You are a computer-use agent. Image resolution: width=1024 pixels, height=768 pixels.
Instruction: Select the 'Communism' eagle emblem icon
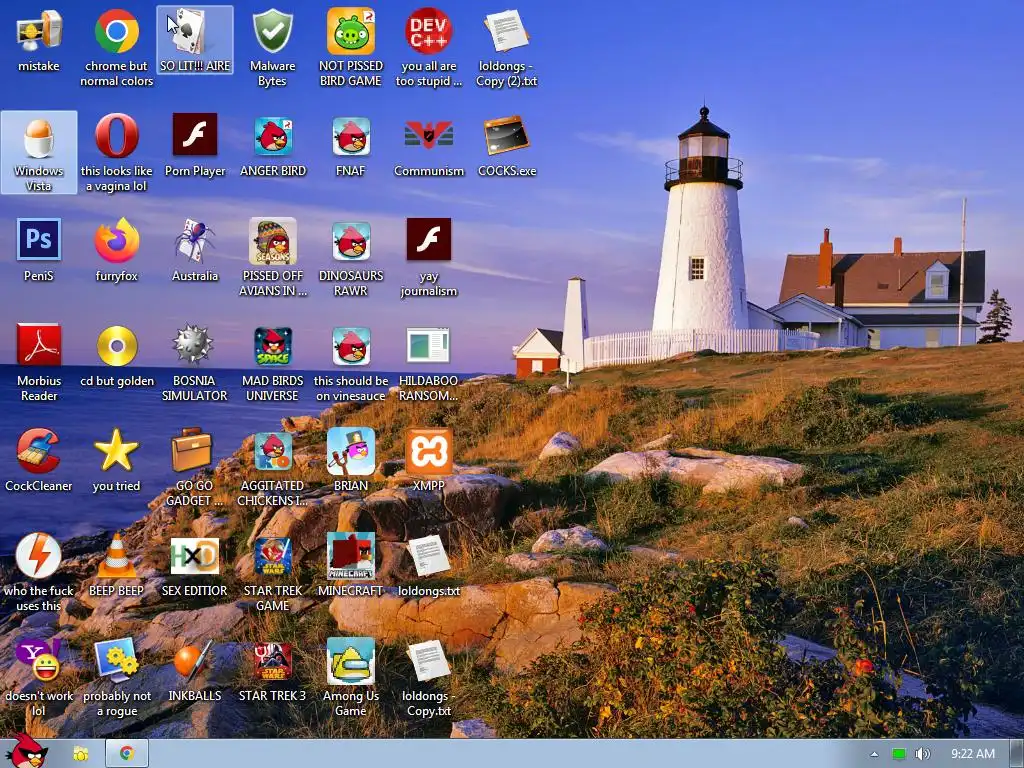429,146
